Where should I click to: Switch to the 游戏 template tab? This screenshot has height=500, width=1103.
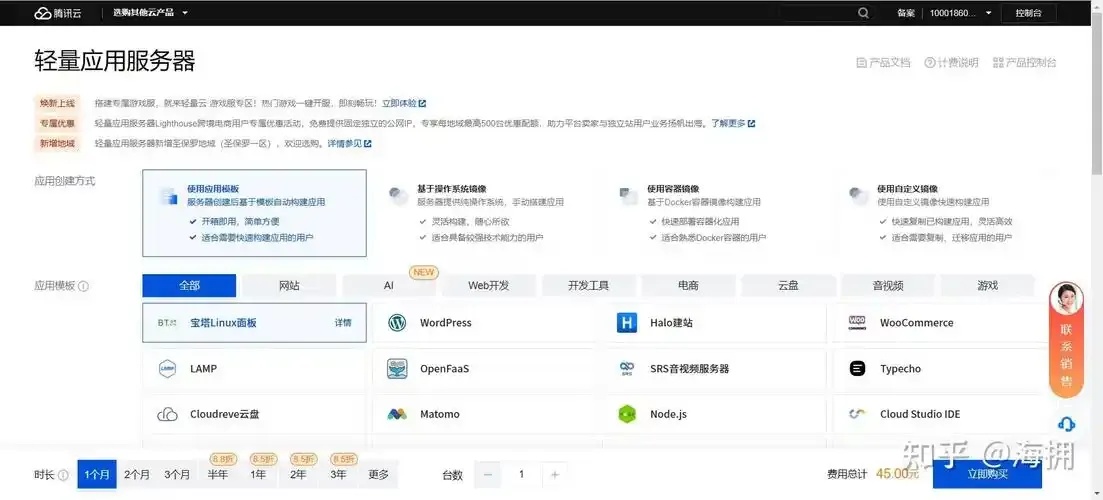(x=988, y=286)
